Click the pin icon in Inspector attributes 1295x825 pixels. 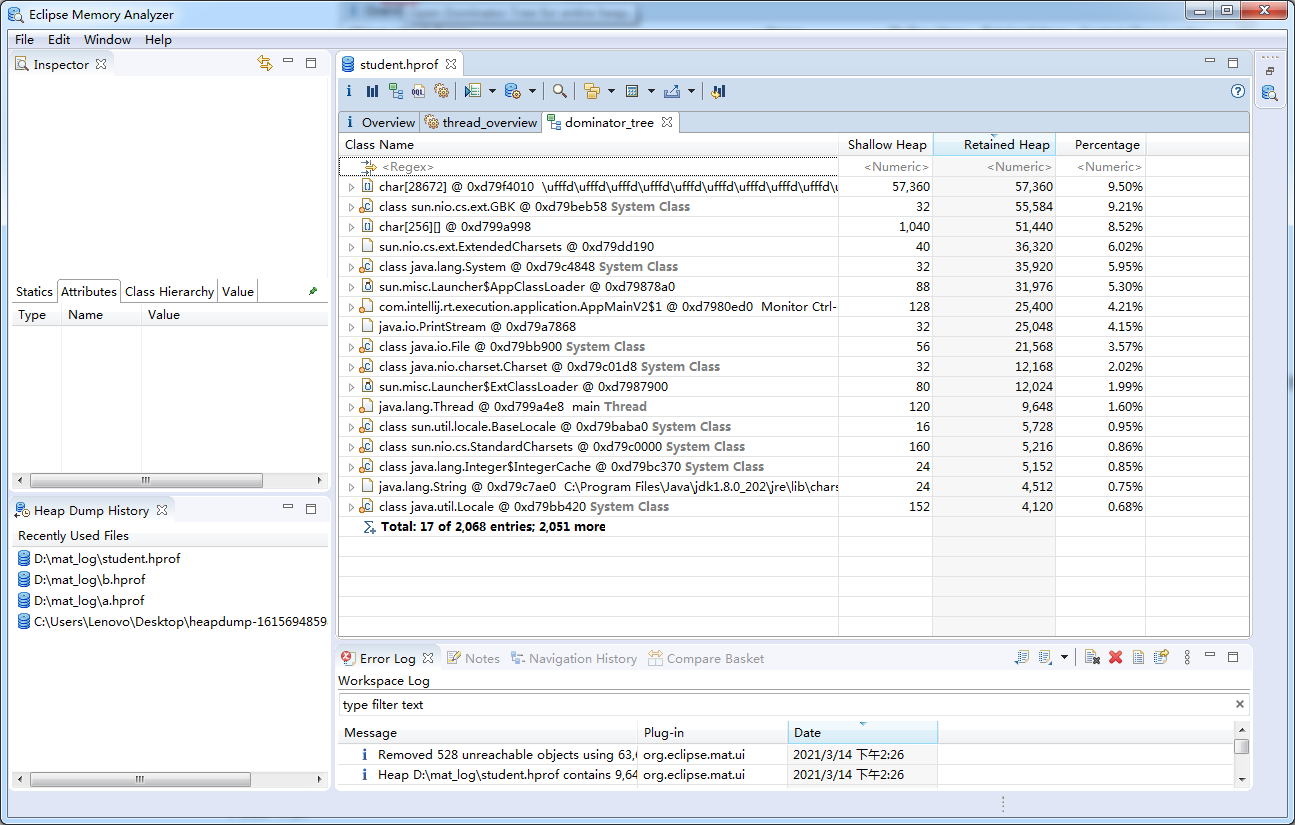click(x=313, y=292)
